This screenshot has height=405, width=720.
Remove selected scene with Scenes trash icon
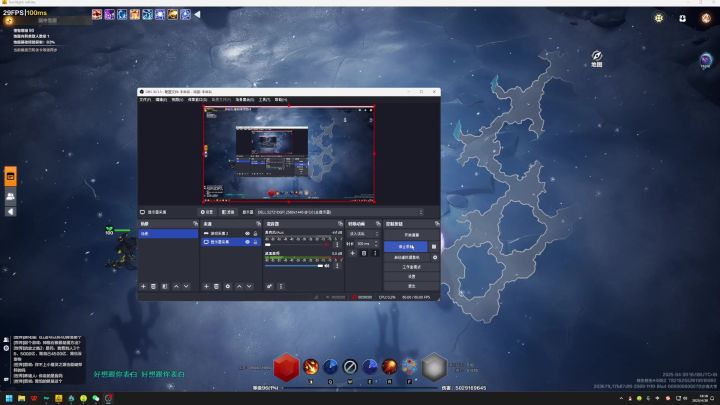tap(153, 287)
